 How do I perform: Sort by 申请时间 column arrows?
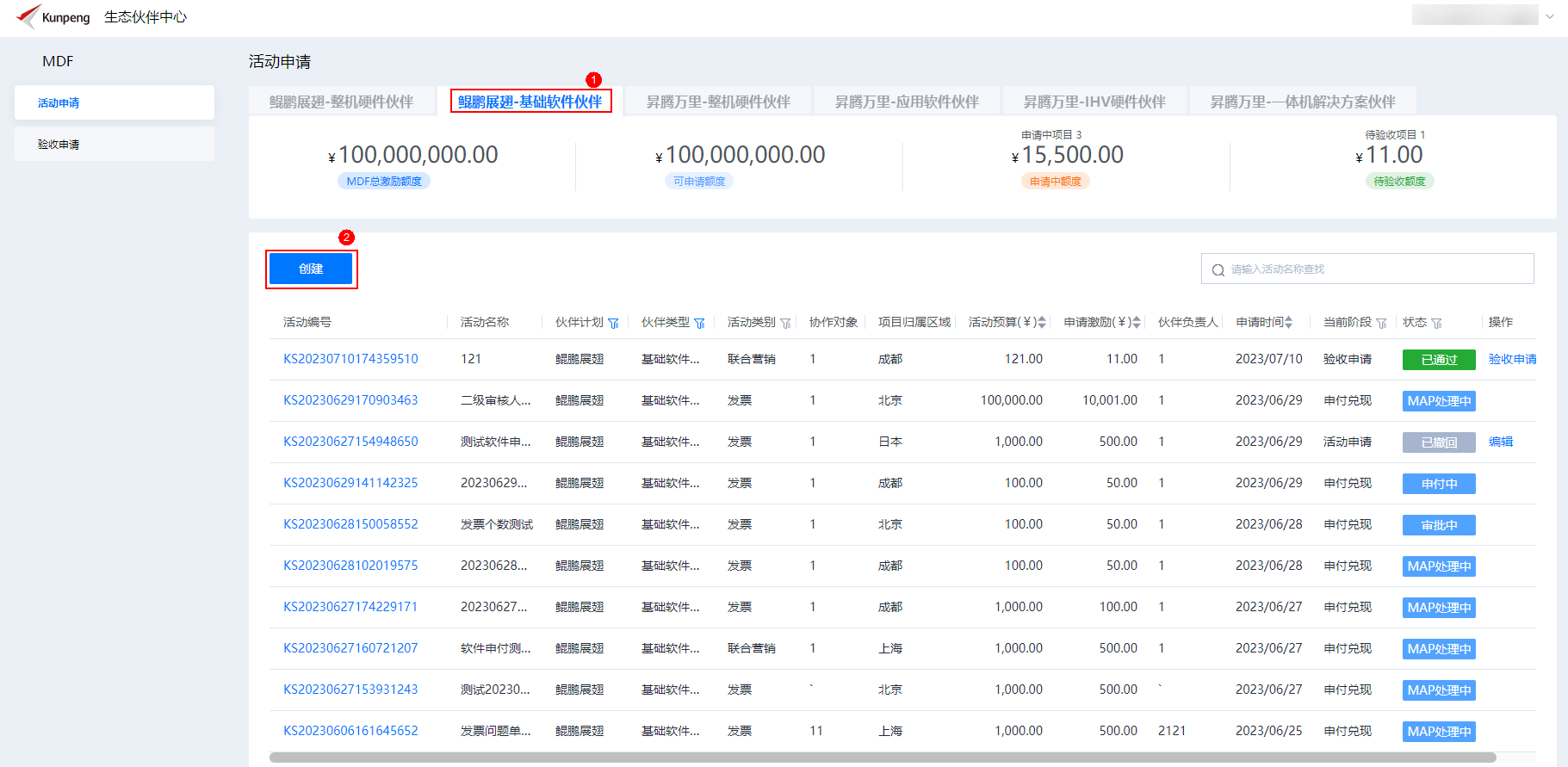(1289, 322)
